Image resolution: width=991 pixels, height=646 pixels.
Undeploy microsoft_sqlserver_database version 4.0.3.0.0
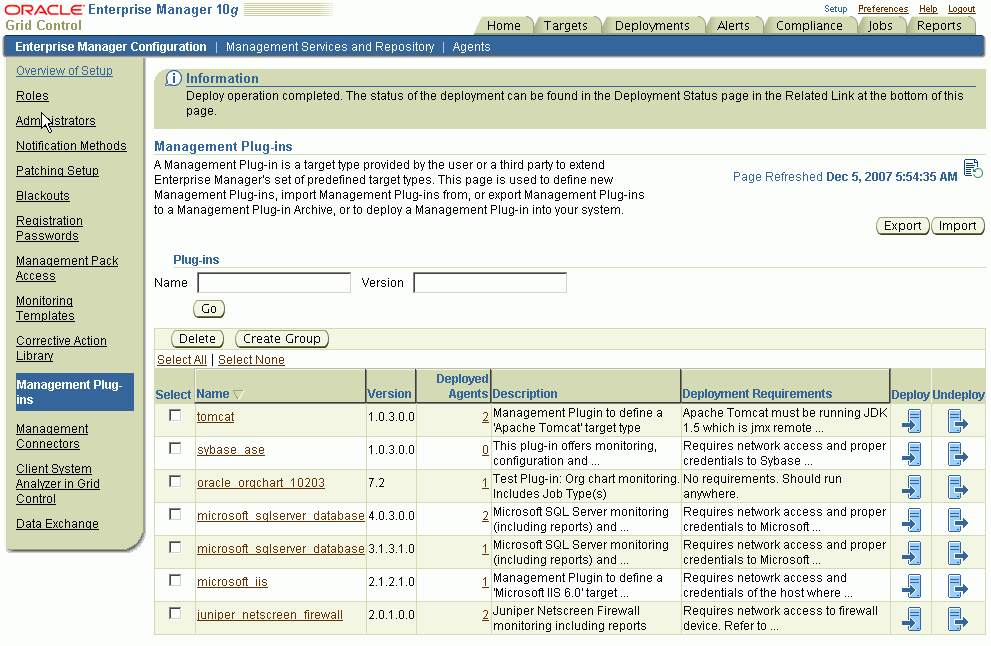958,519
